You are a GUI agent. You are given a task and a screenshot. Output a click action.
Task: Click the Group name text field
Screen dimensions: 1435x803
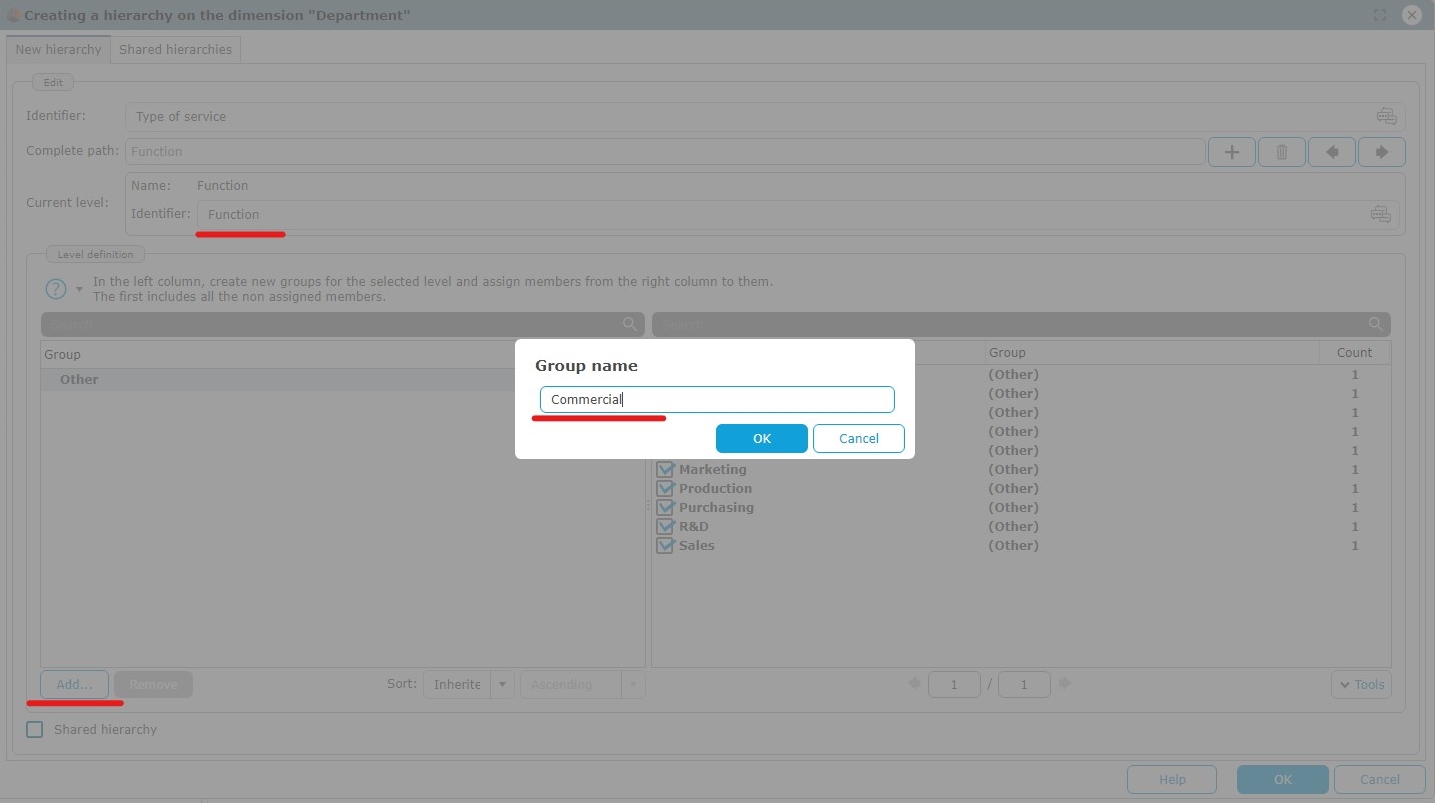pos(716,399)
